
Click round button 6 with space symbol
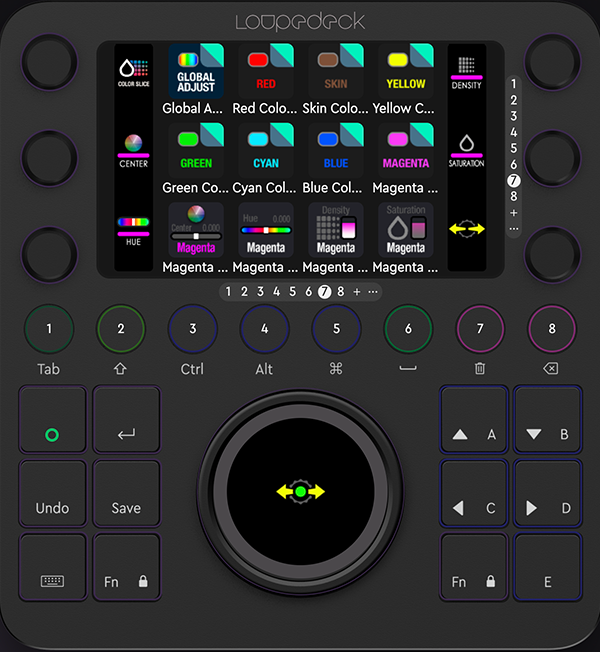408,328
